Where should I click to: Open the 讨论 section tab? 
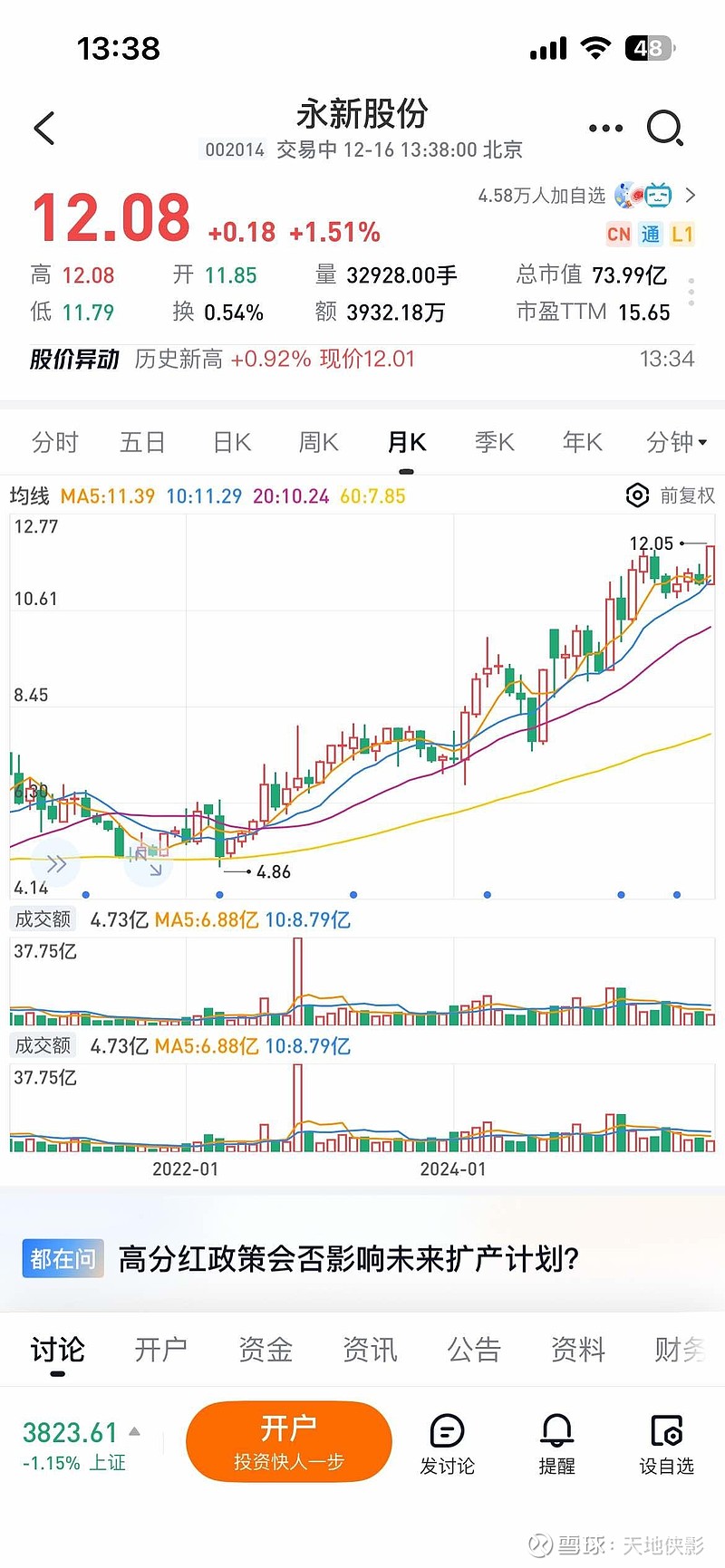click(x=57, y=1350)
